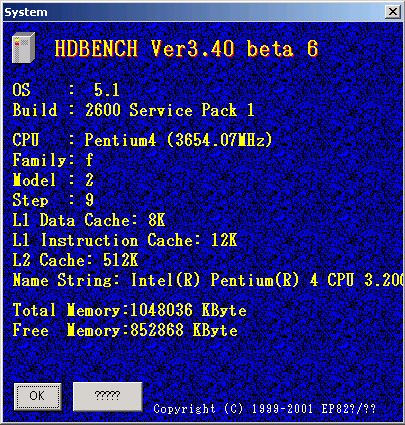This screenshot has height=425, width=405.
Task: Click the OK button
Action: [37, 396]
